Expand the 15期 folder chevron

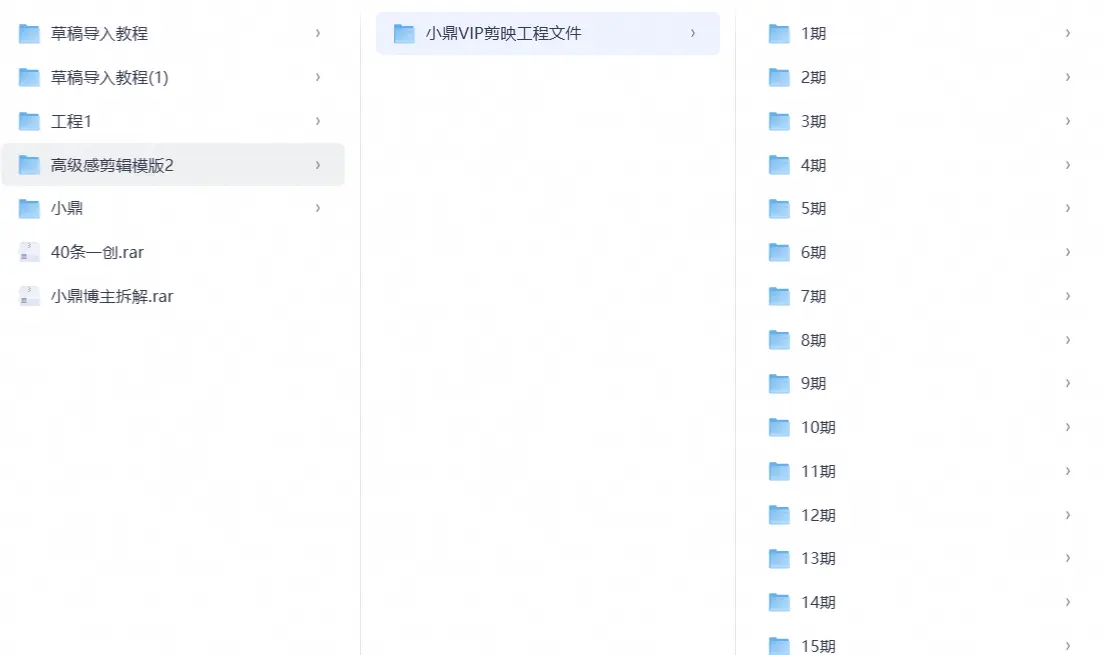tap(1068, 646)
